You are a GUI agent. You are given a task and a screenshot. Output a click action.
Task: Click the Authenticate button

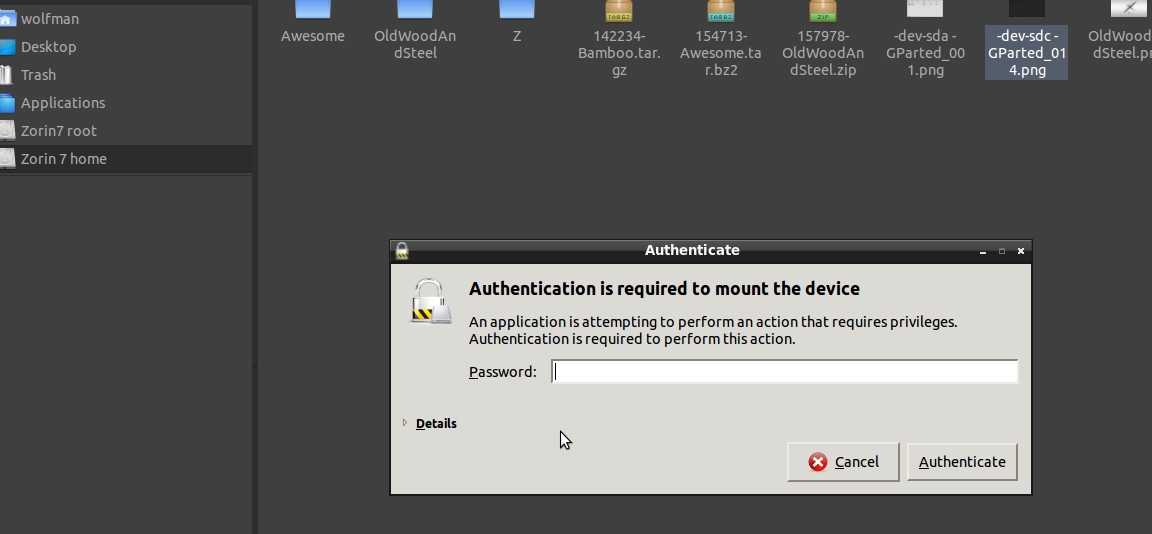tap(962, 462)
